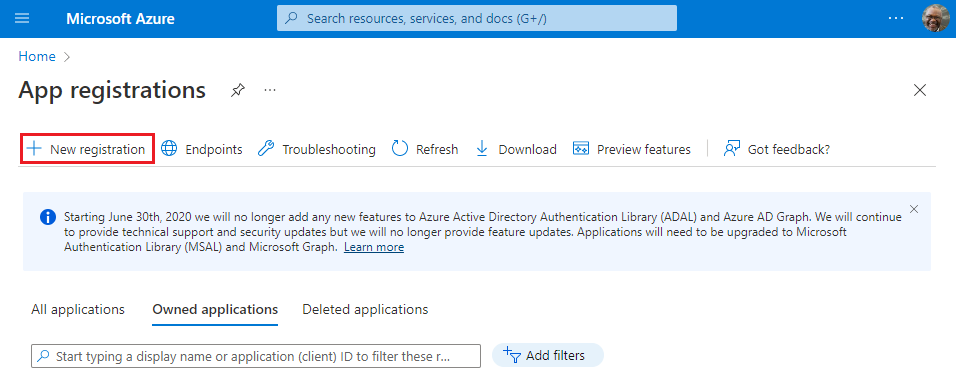
Task: Start a New registration
Action: click(x=87, y=149)
